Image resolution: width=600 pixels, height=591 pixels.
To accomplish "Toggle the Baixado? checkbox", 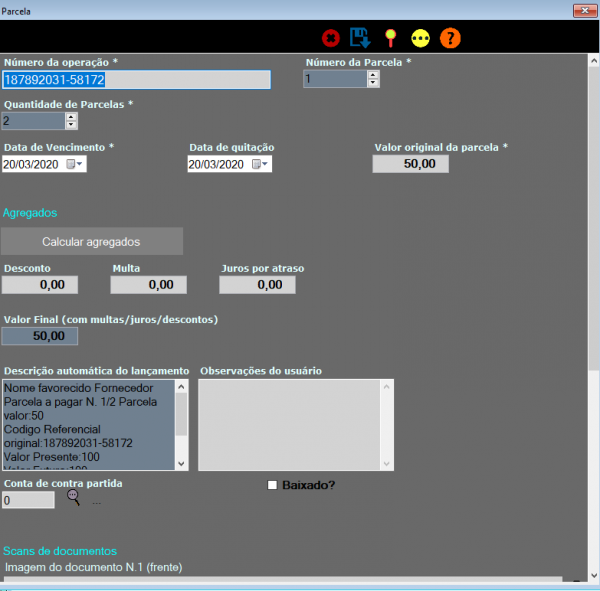I will (x=272, y=485).
